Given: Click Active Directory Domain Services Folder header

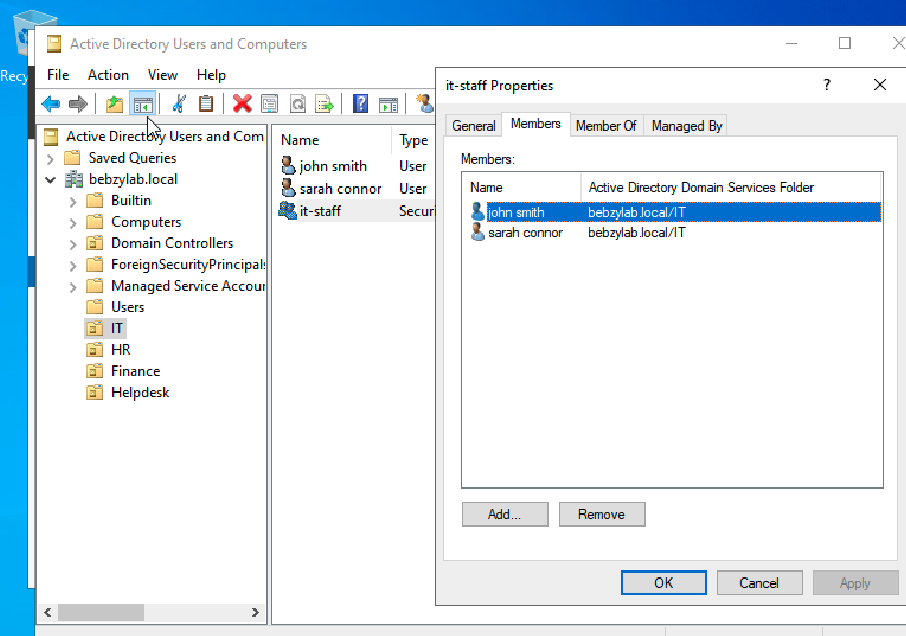Looking at the screenshot, I should click(730, 187).
